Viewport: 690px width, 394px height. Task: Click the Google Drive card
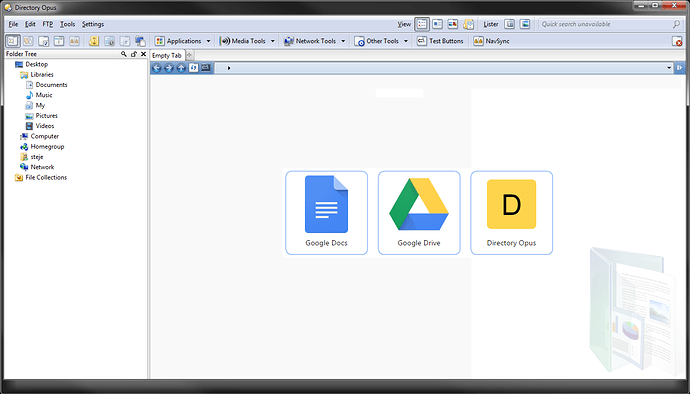[x=419, y=213]
